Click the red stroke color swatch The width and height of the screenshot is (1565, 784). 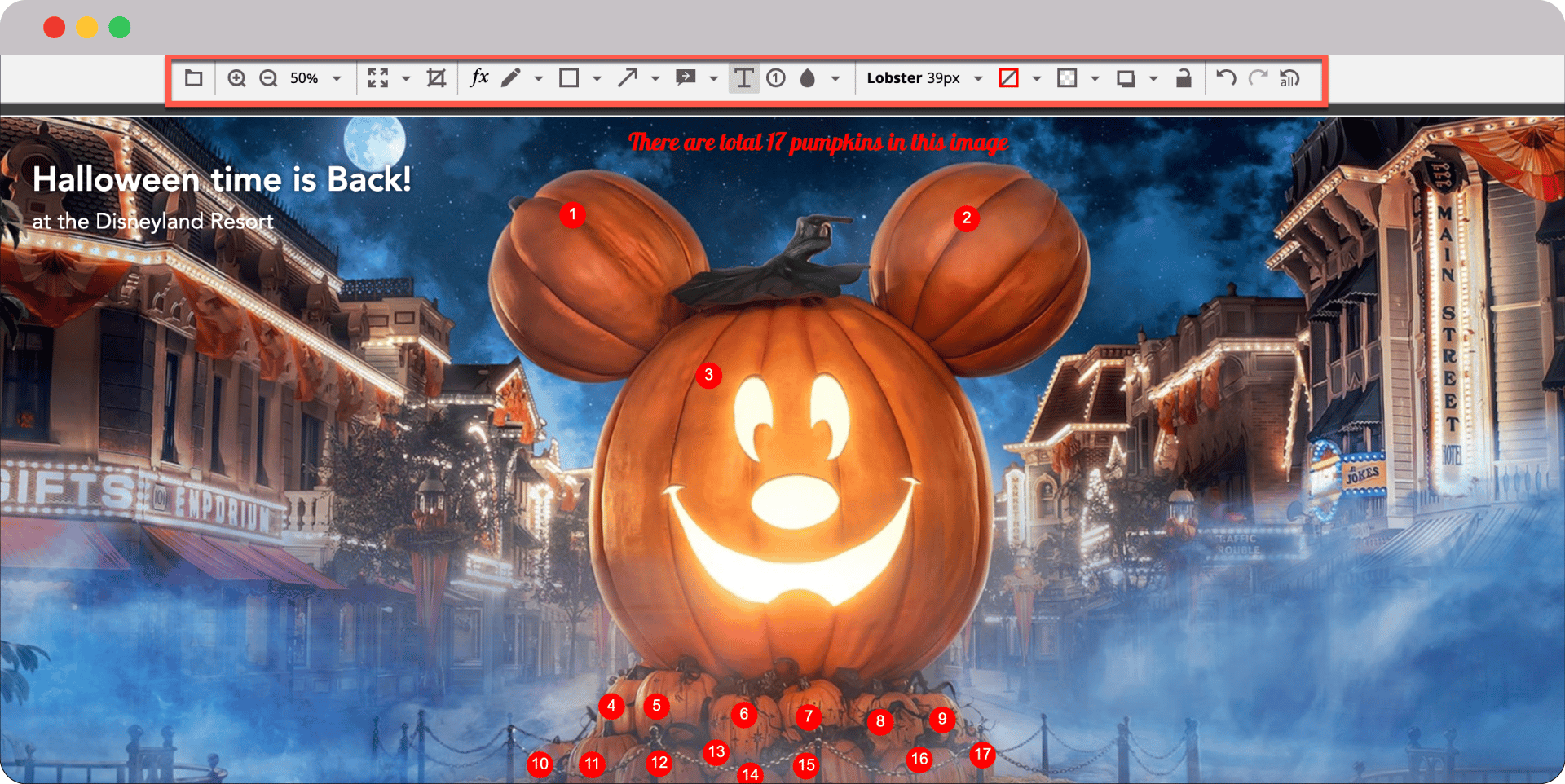tap(1008, 78)
